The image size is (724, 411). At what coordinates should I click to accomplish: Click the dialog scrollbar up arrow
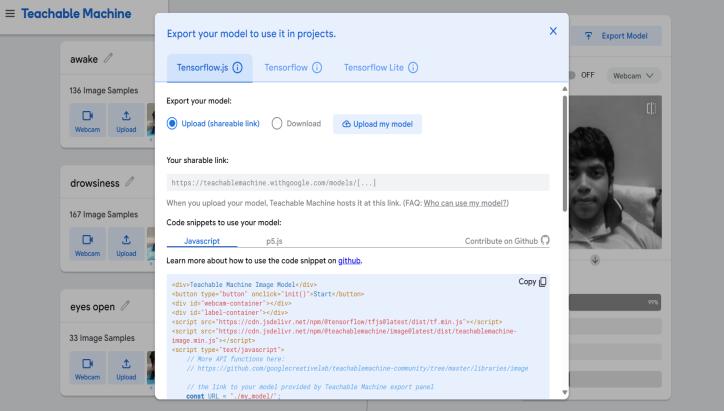(x=564, y=88)
